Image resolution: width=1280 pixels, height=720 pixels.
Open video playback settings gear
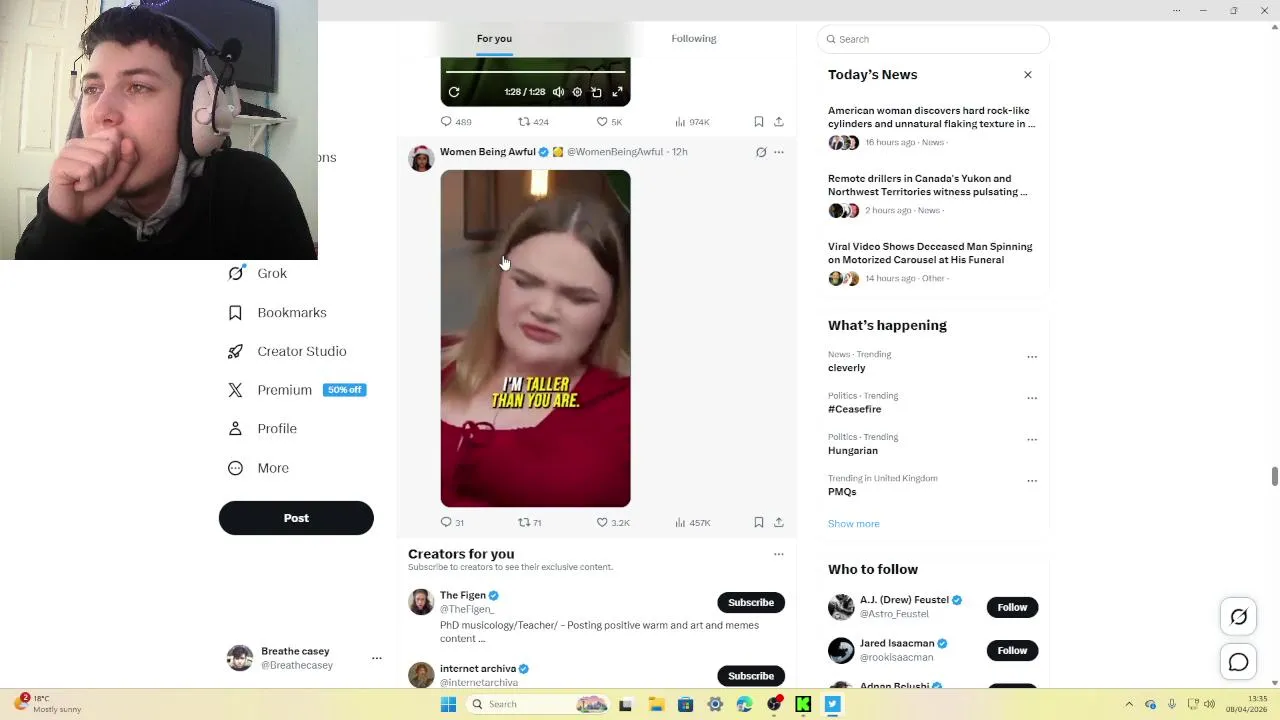pos(577,92)
